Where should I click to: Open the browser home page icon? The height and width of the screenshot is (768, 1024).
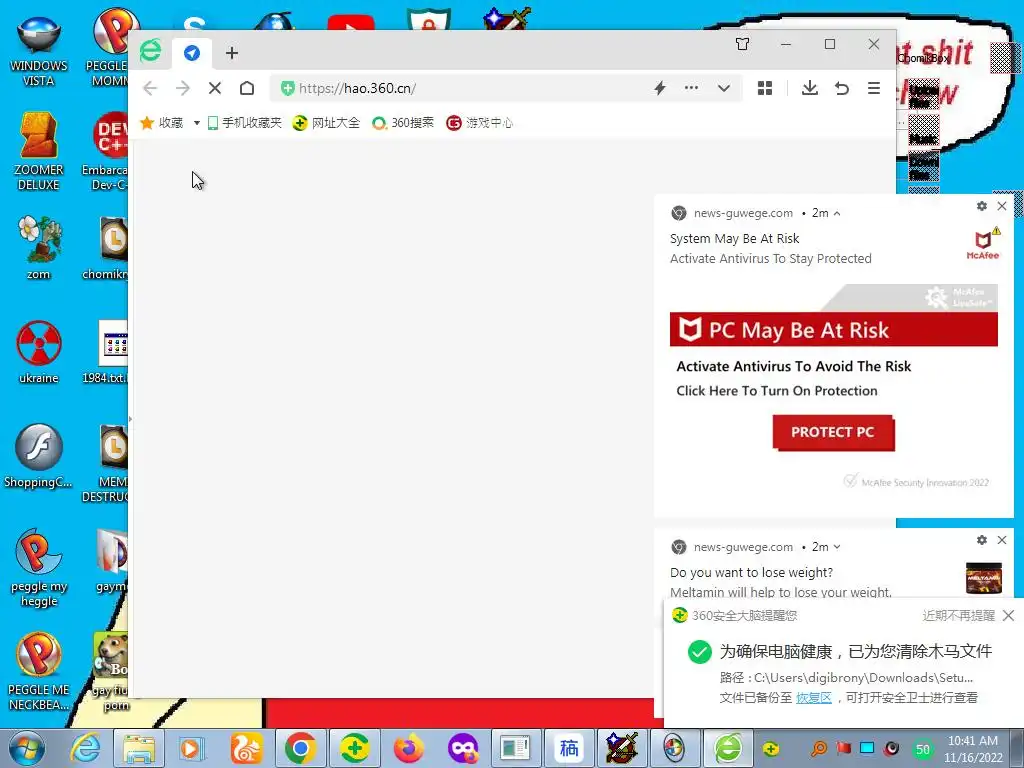(x=247, y=88)
